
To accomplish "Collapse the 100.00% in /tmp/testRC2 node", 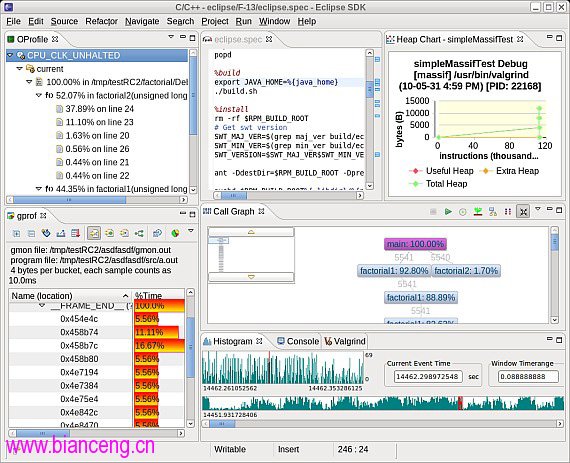I will tap(29, 82).
